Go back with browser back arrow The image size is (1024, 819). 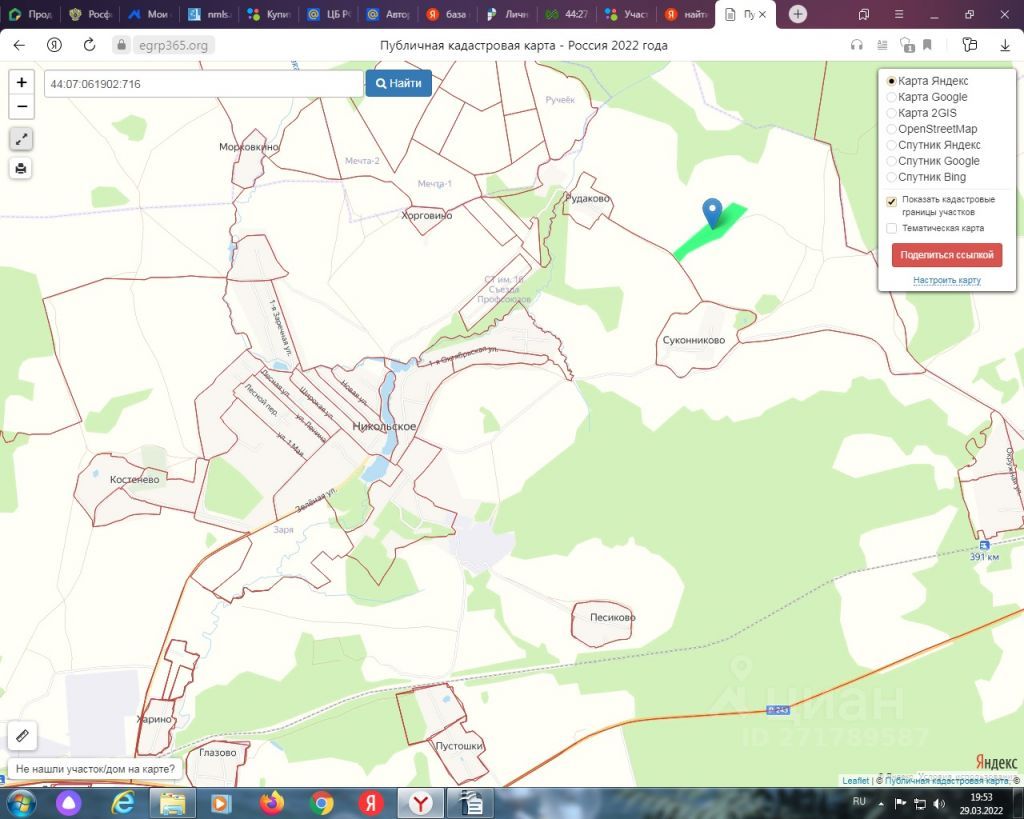point(19,45)
